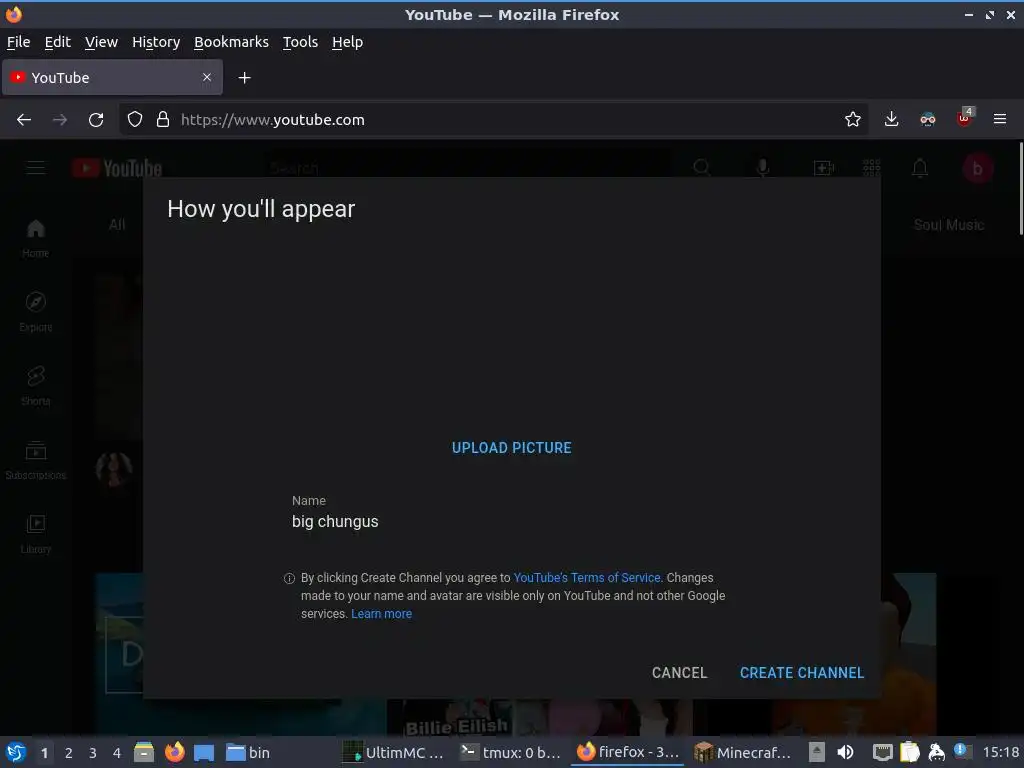Screen dimensions: 1024x768
Task: Open Explore in YouTube sidebar
Action: 36,312
